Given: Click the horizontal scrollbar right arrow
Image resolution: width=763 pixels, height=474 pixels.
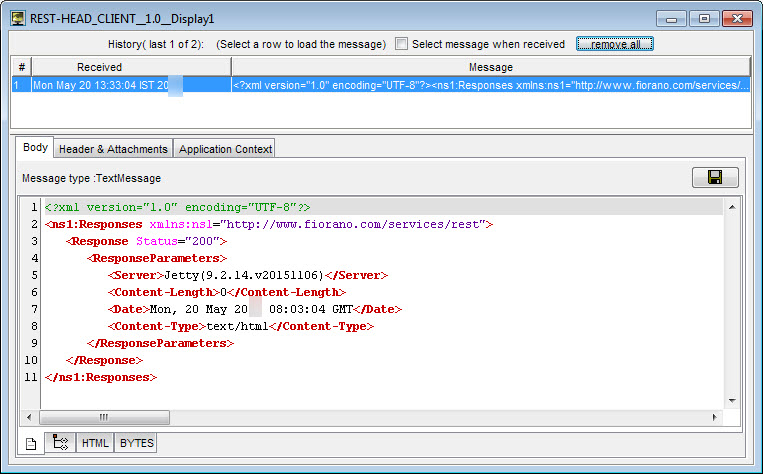Looking at the screenshot, I should [x=715, y=416].
